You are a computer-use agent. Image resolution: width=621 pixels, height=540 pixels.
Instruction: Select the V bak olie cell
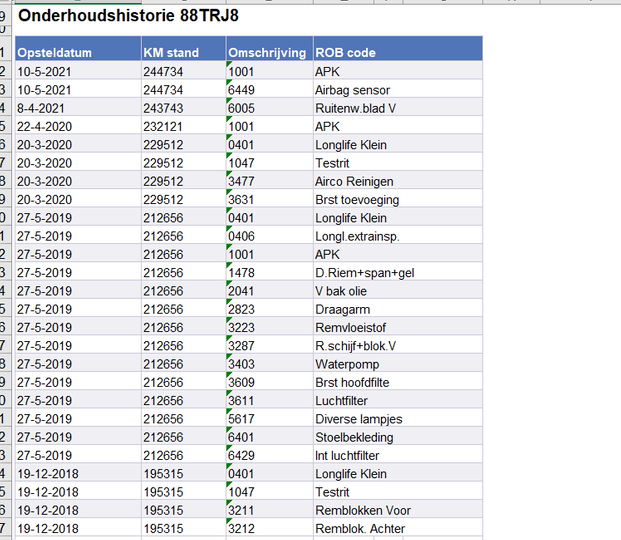[x=398, y=291]
